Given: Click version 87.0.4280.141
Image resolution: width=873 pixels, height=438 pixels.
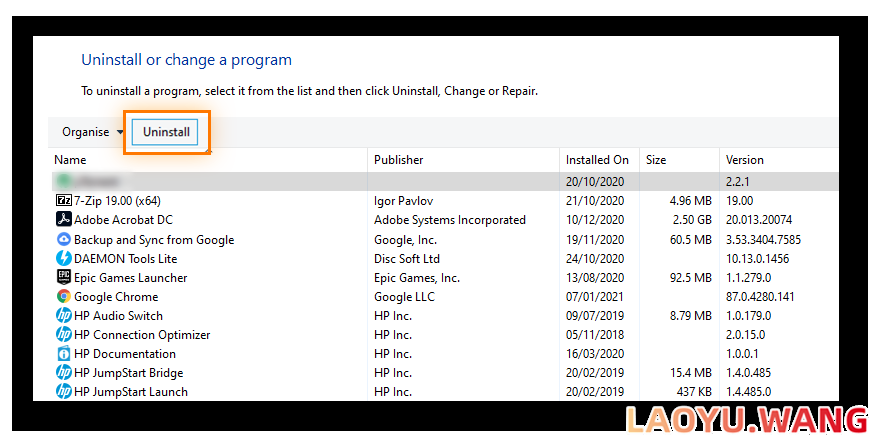Looking at the screenshot, I should pos(760,297).
